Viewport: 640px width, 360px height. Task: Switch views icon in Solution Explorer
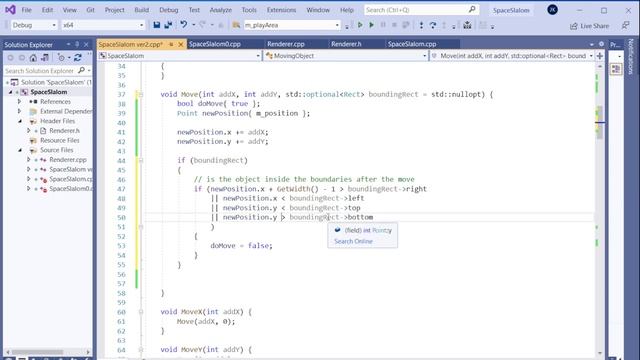coord(45,58)
